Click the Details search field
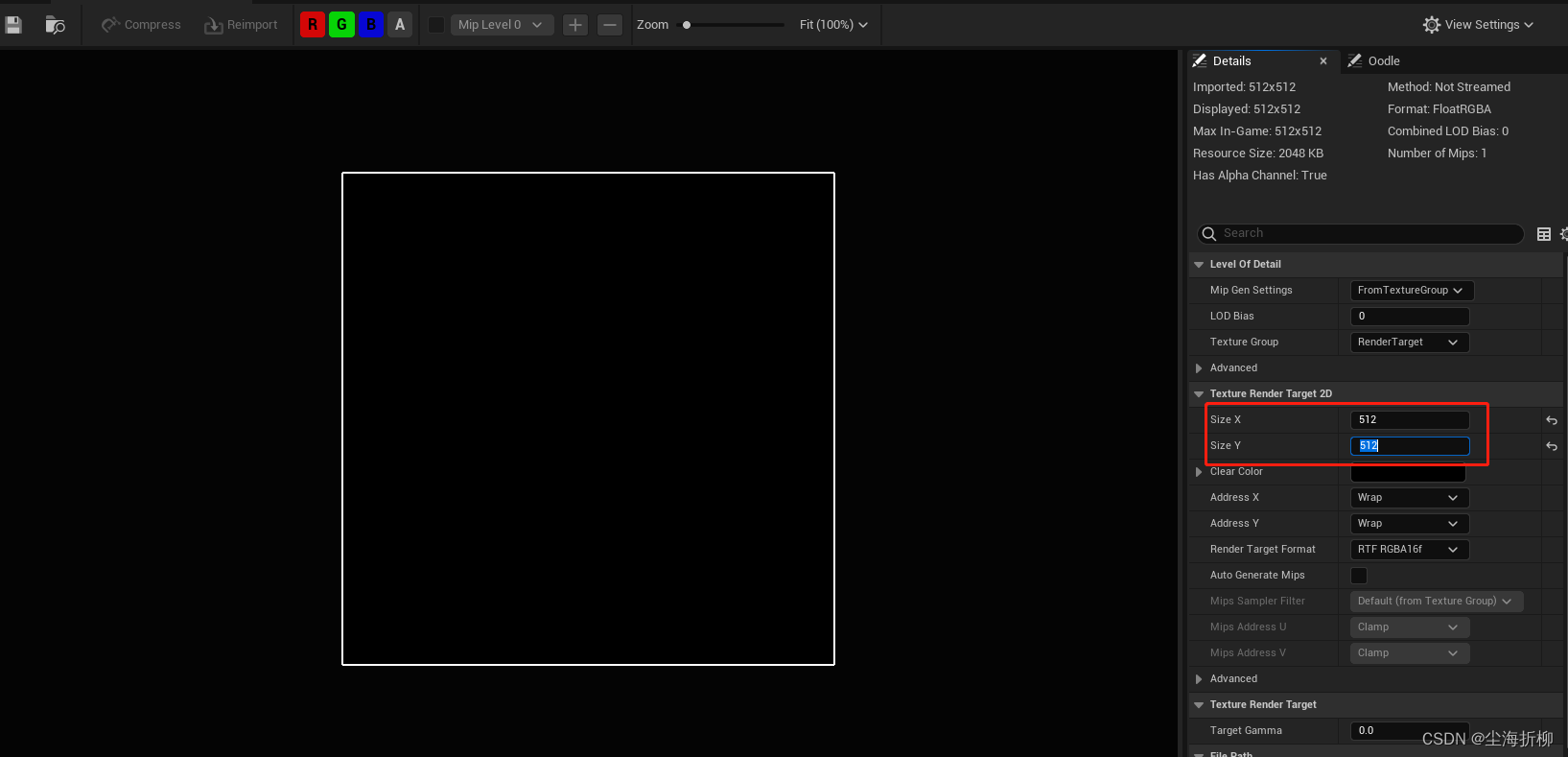The width and height of the screenshot is (1568, 757). point(1361,233)
